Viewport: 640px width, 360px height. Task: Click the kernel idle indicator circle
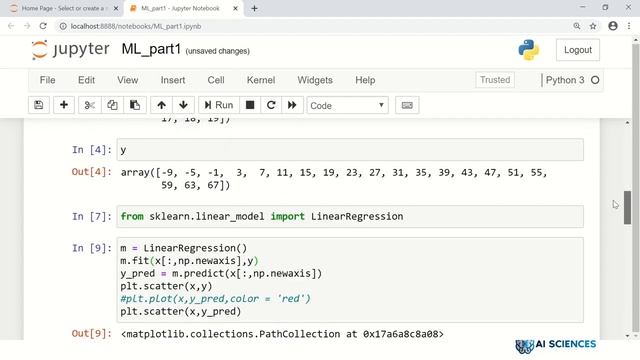tap(595, 80)
